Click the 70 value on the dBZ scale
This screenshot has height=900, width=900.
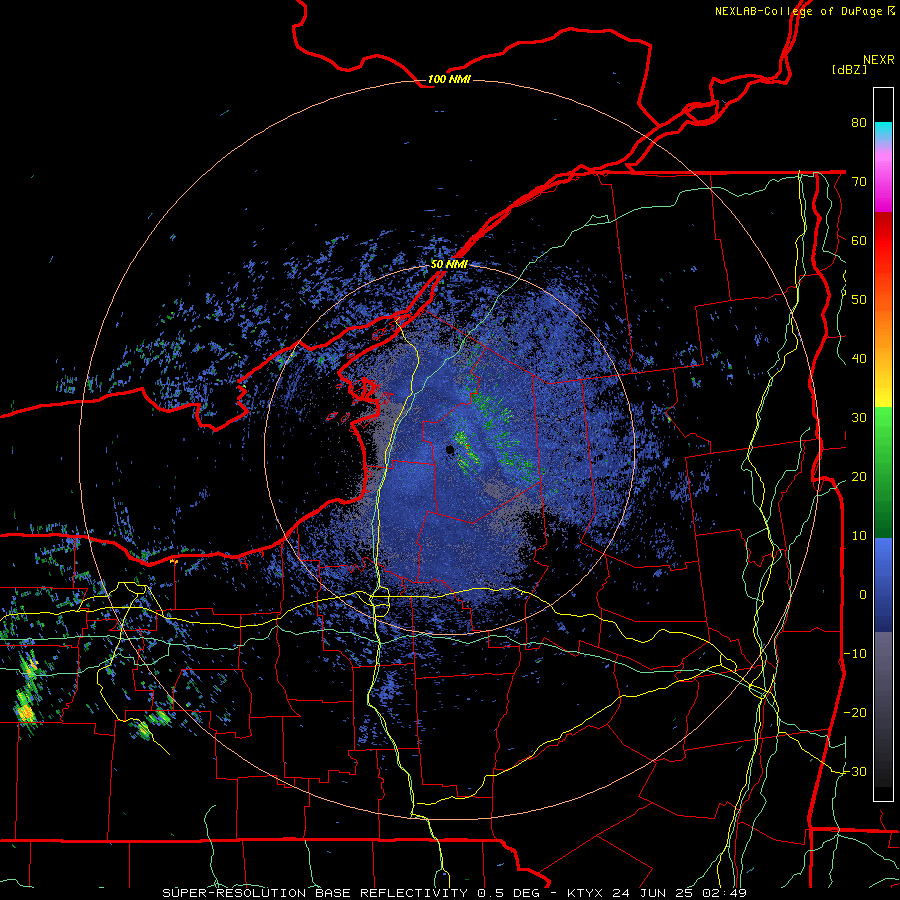pos(859,181)
